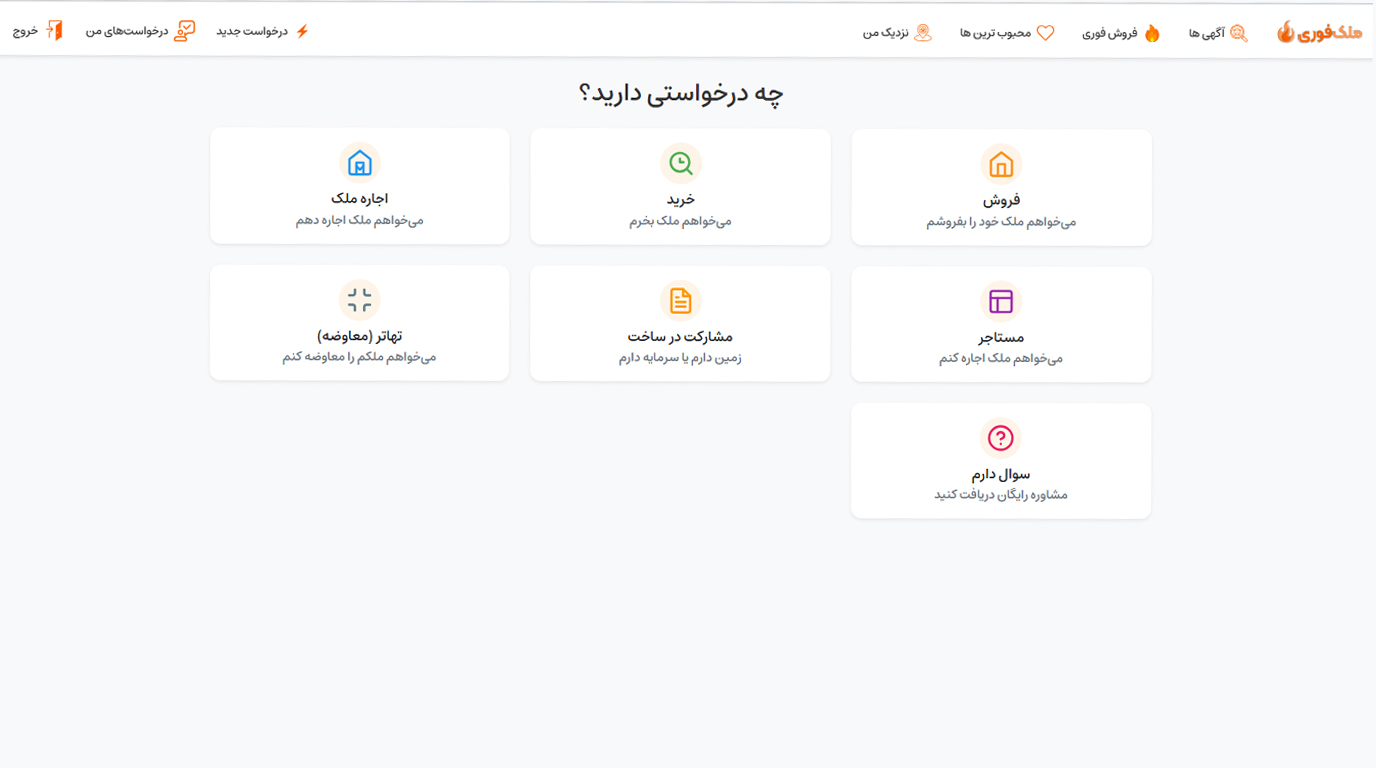The height and width of the screenshot is (768, 1376).
Task: Click the green magnifier-clock icon on خرید card
Action: (x=680, y=162)
